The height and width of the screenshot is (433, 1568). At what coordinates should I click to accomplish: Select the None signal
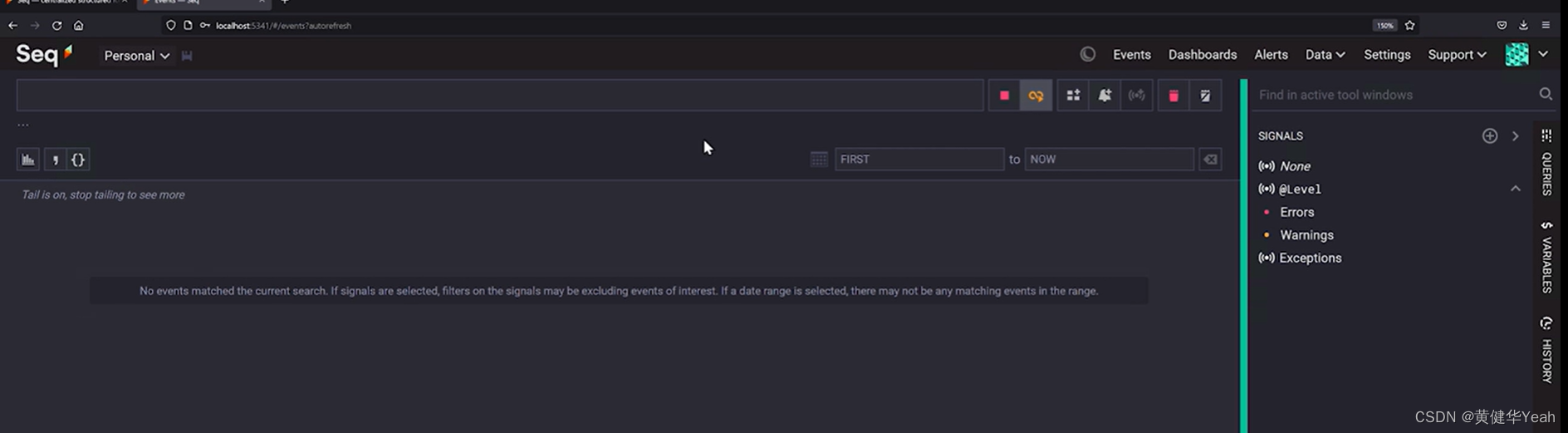click(1295, 166)
